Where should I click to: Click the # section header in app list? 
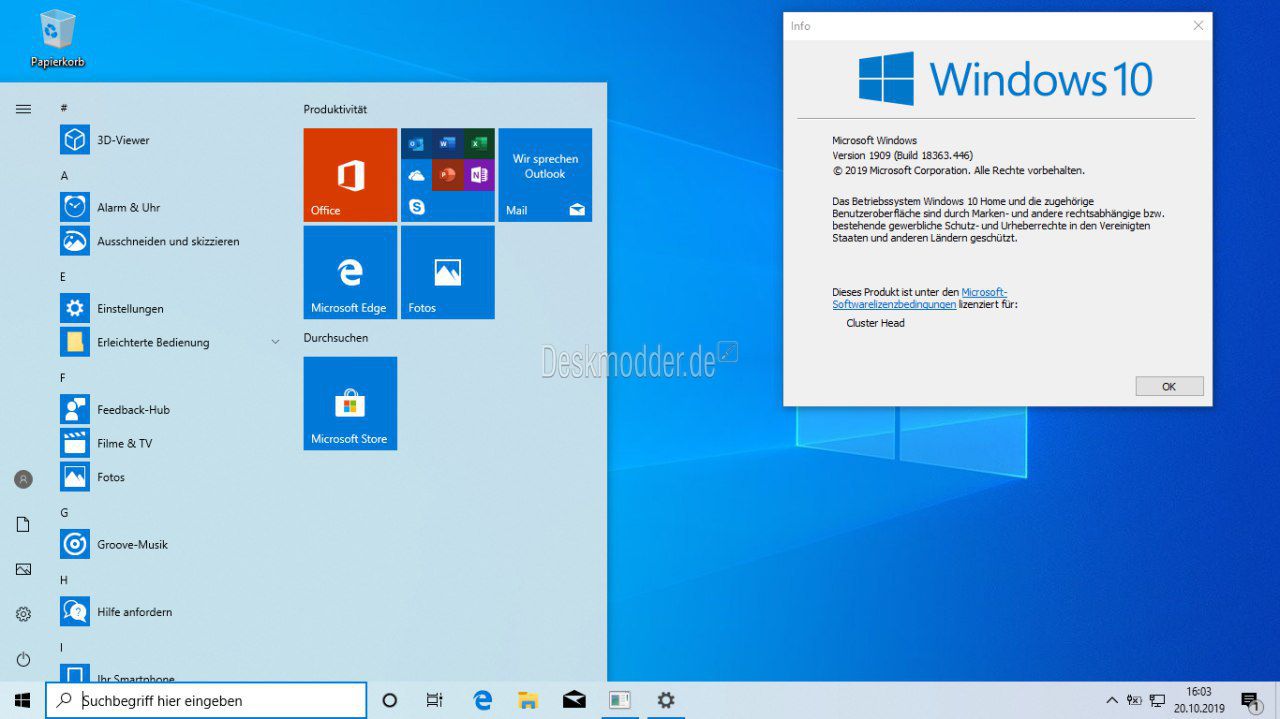tap(64, 108)
